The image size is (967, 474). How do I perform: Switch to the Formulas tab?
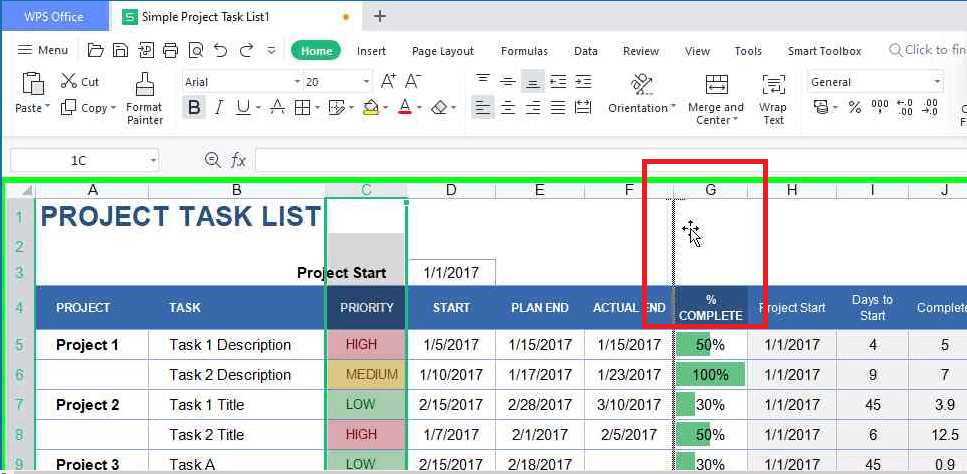tap(524, 51)
